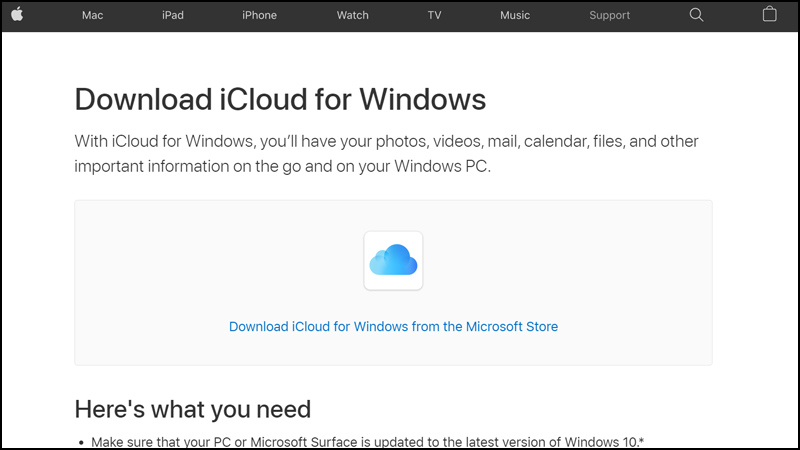Open the Watch navigation item
The height and width of the screenshot is (450, 800).
pyautogui.click(x=352, y=15)
